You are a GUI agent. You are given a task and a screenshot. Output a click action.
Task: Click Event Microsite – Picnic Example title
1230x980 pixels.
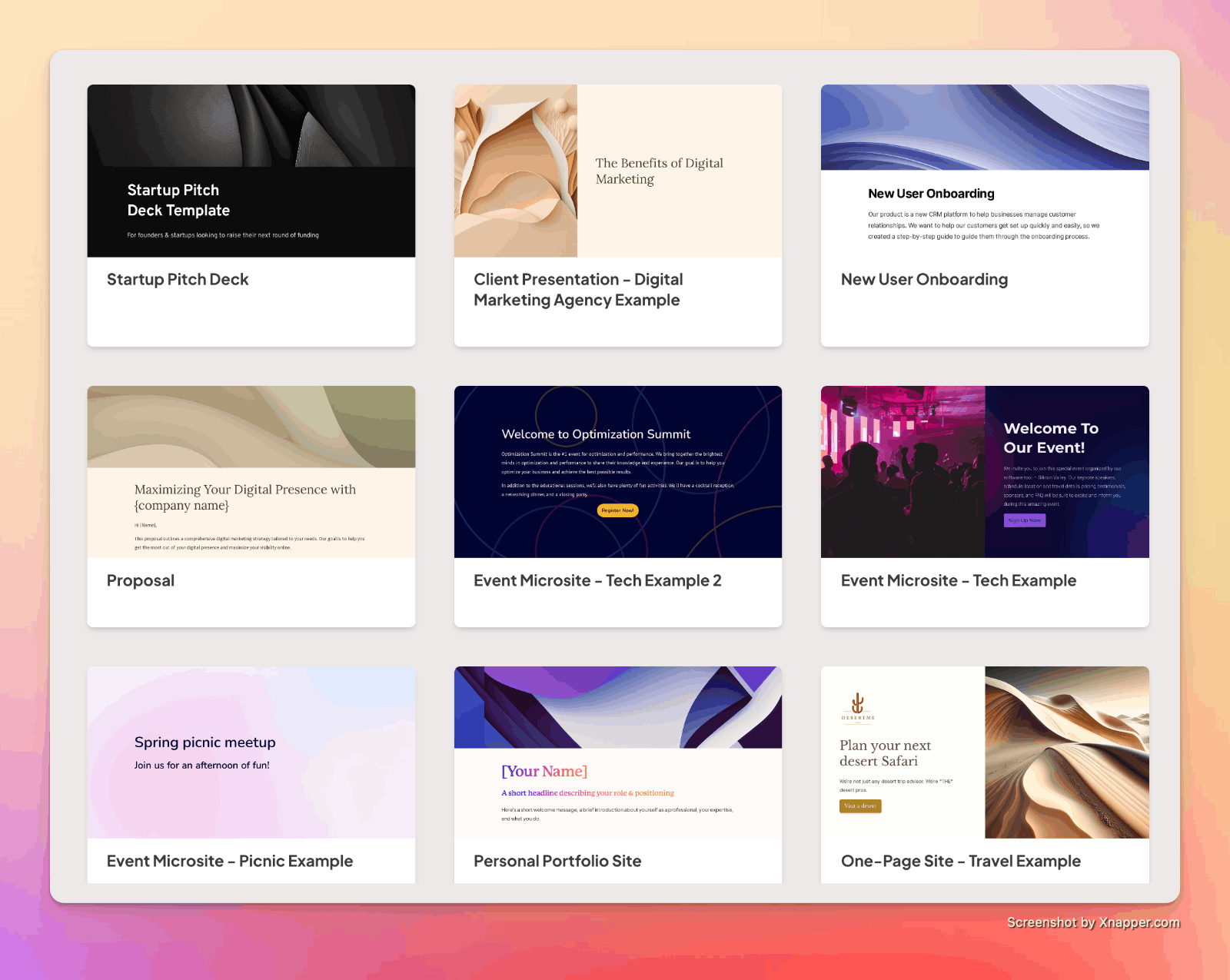click(230, 862)
